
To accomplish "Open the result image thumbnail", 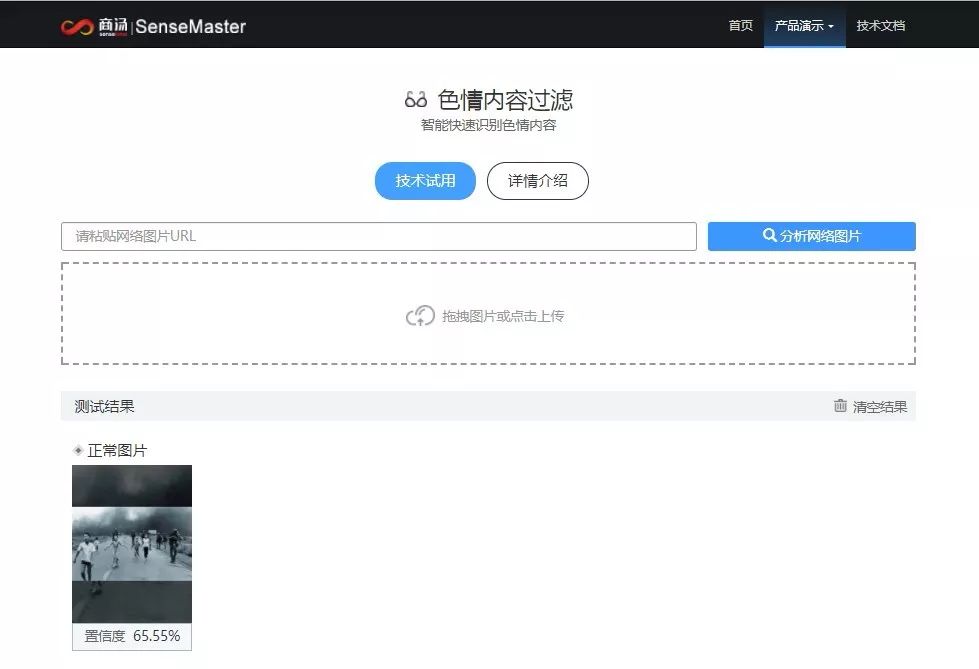I will coord(132,543).
